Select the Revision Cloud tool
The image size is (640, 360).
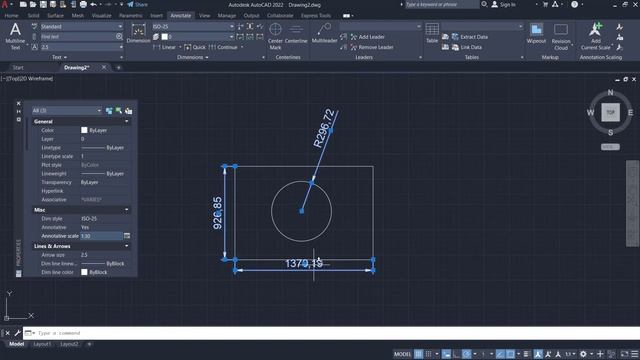561,36
